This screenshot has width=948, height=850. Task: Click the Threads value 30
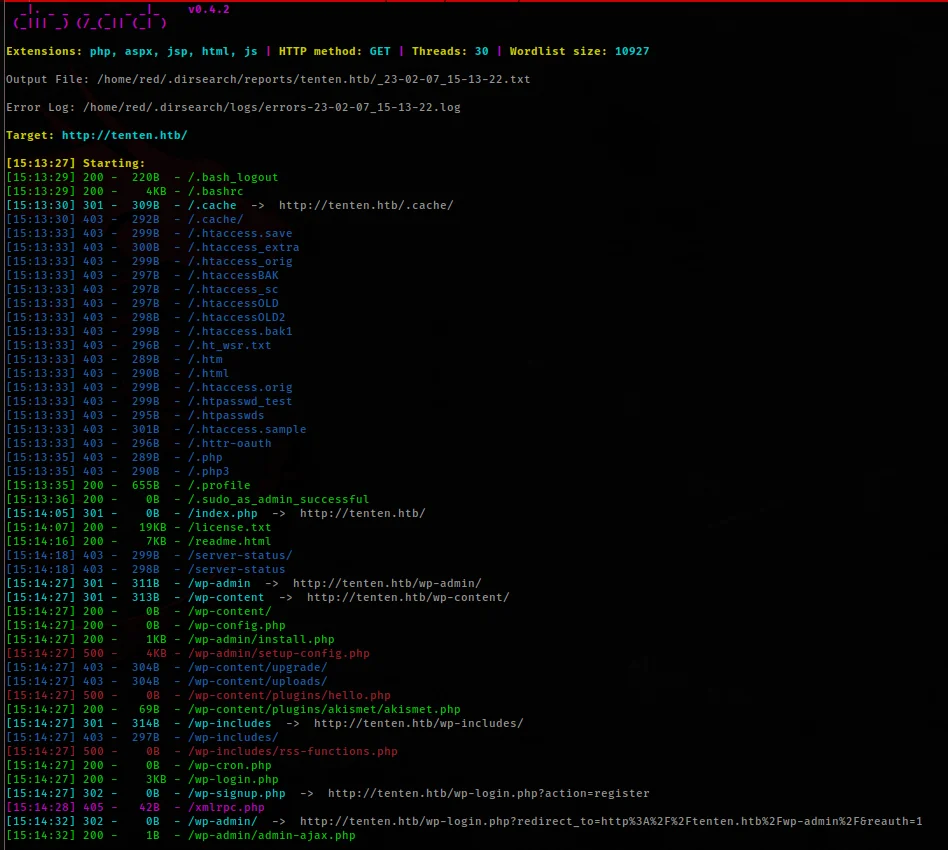(x=481, y=51)
